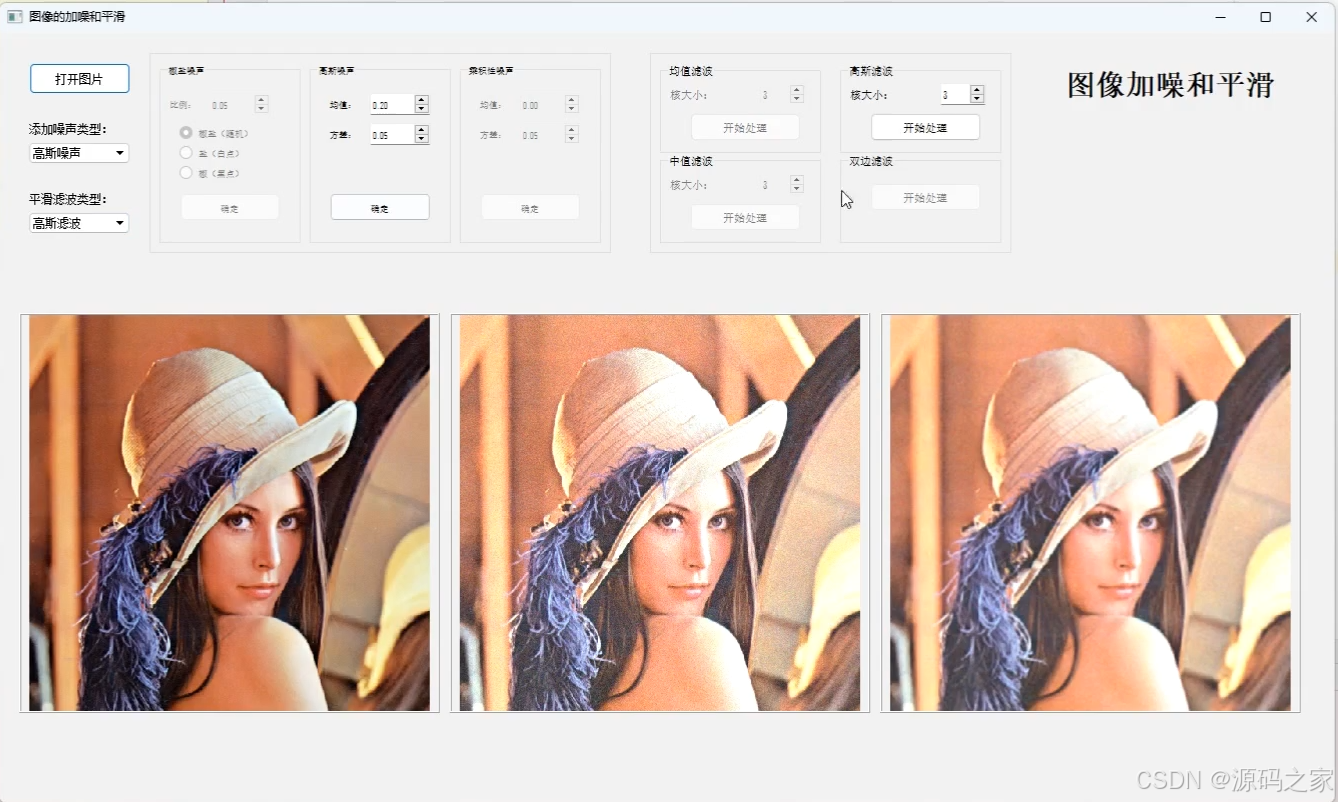Decrease 乘积性噪声 均值 using the down arrow
The height and width of the screenshot is (802, 1338).
[x=571, y=109]
